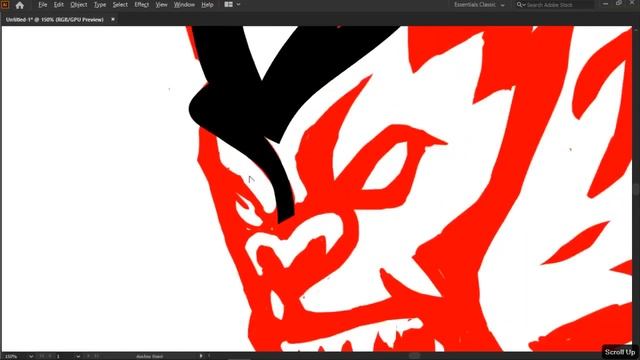This screenshot has height=360, width=640.
Task: Go to the first artboard
Action: point(42,356)
